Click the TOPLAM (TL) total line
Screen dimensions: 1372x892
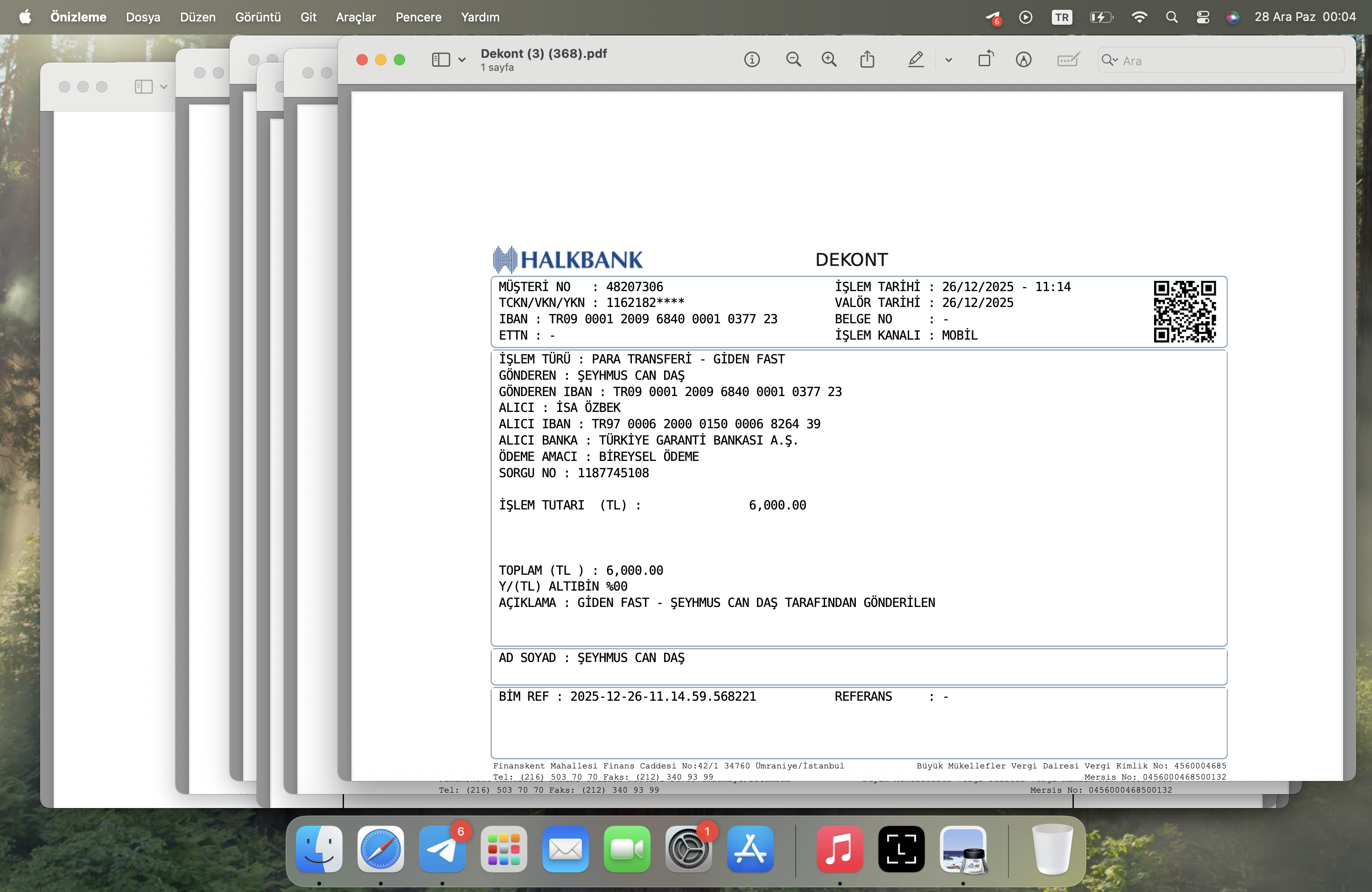581,571
